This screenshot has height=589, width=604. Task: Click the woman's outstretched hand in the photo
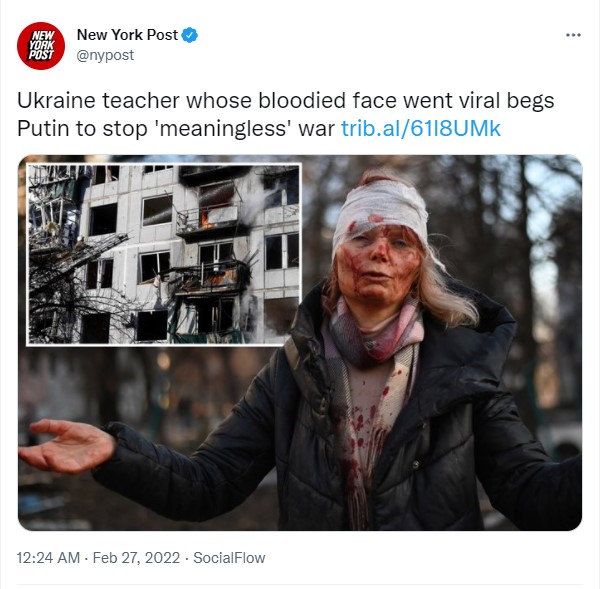point(66,445)
